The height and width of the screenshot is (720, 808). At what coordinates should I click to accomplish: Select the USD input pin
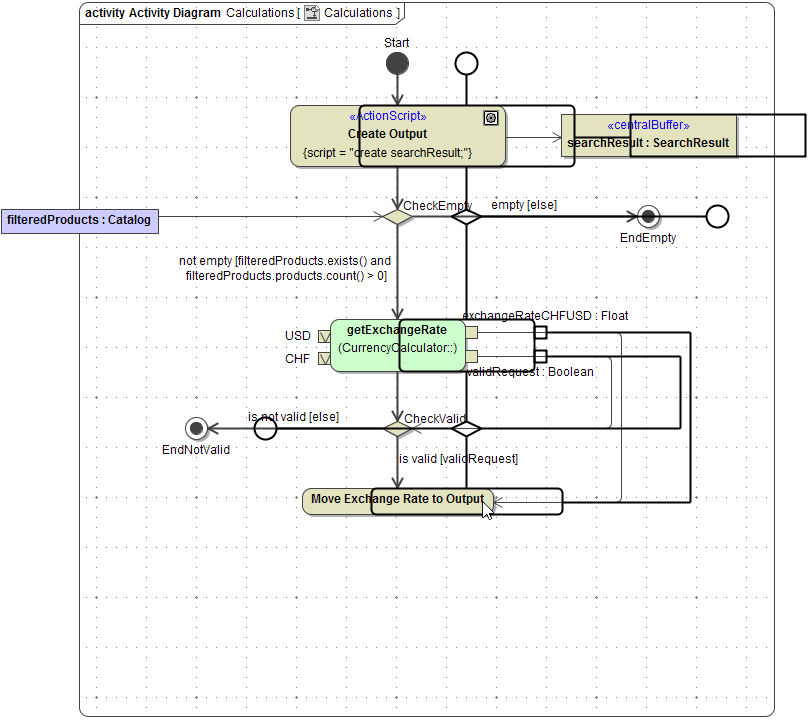[x=323, y=336]
